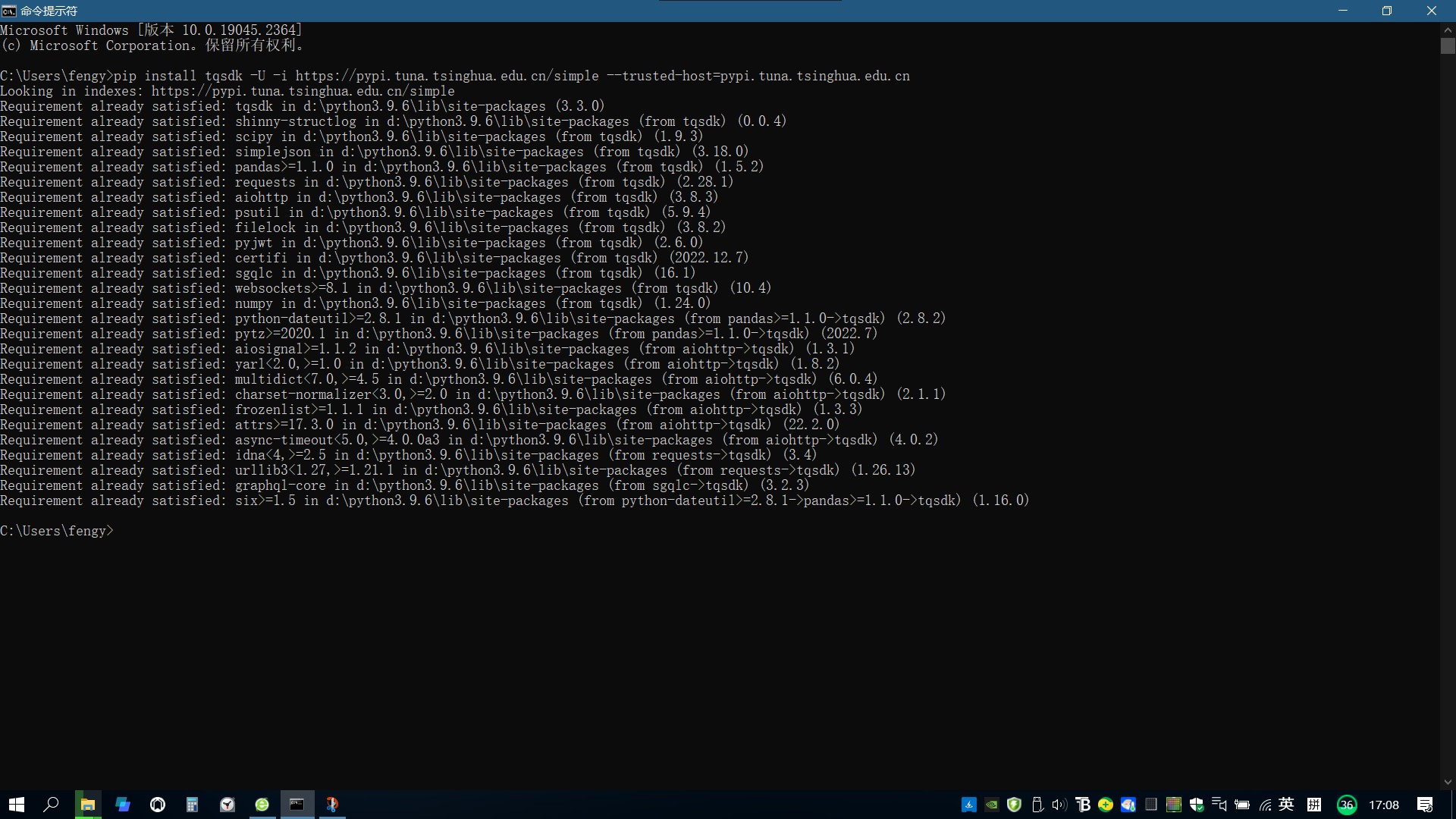
Task: Click the green 36 circle tray indicator
Action: coord(1347,805)
